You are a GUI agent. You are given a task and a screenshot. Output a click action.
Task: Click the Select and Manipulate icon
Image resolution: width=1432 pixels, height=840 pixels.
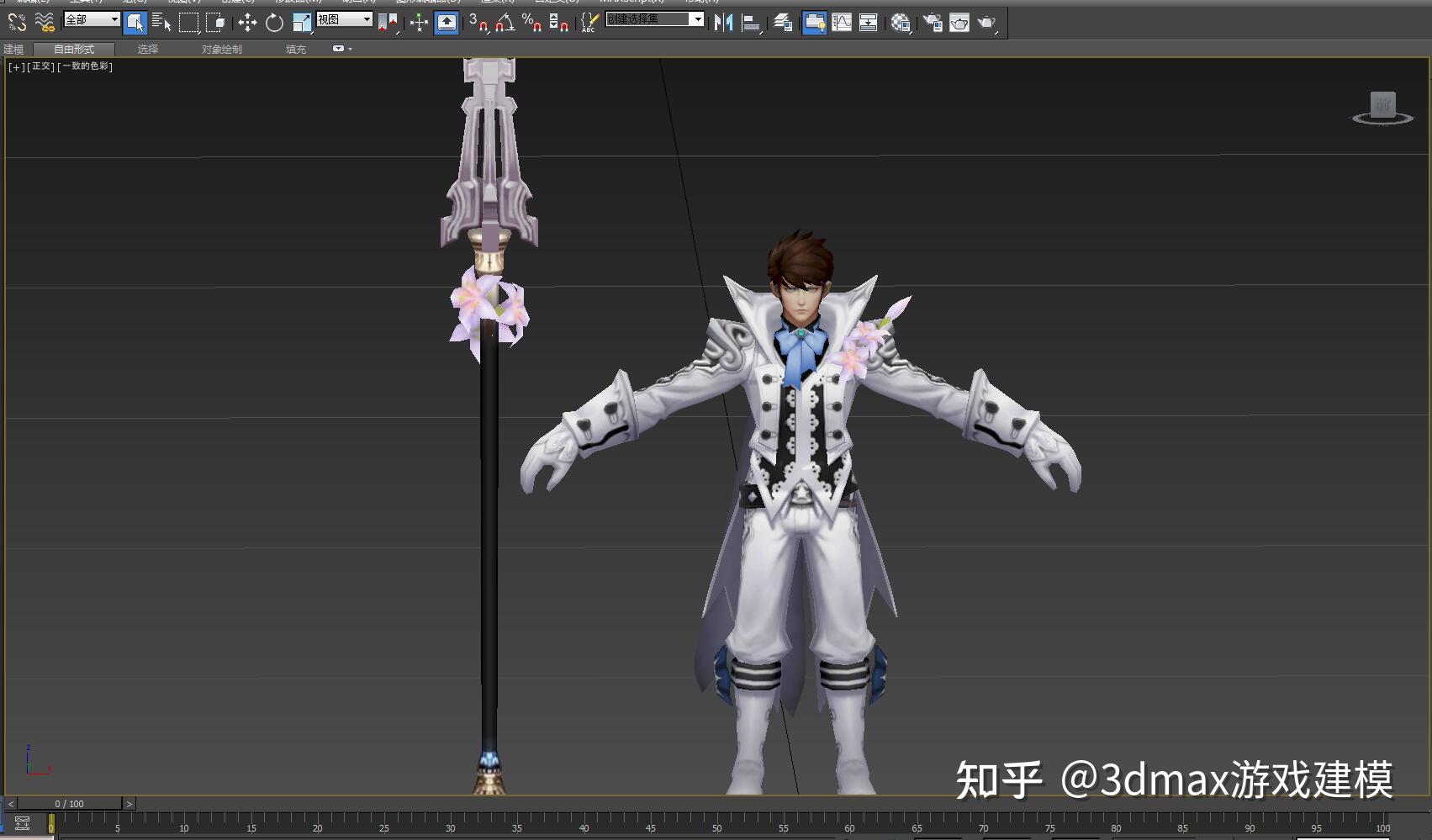[419, 23]
